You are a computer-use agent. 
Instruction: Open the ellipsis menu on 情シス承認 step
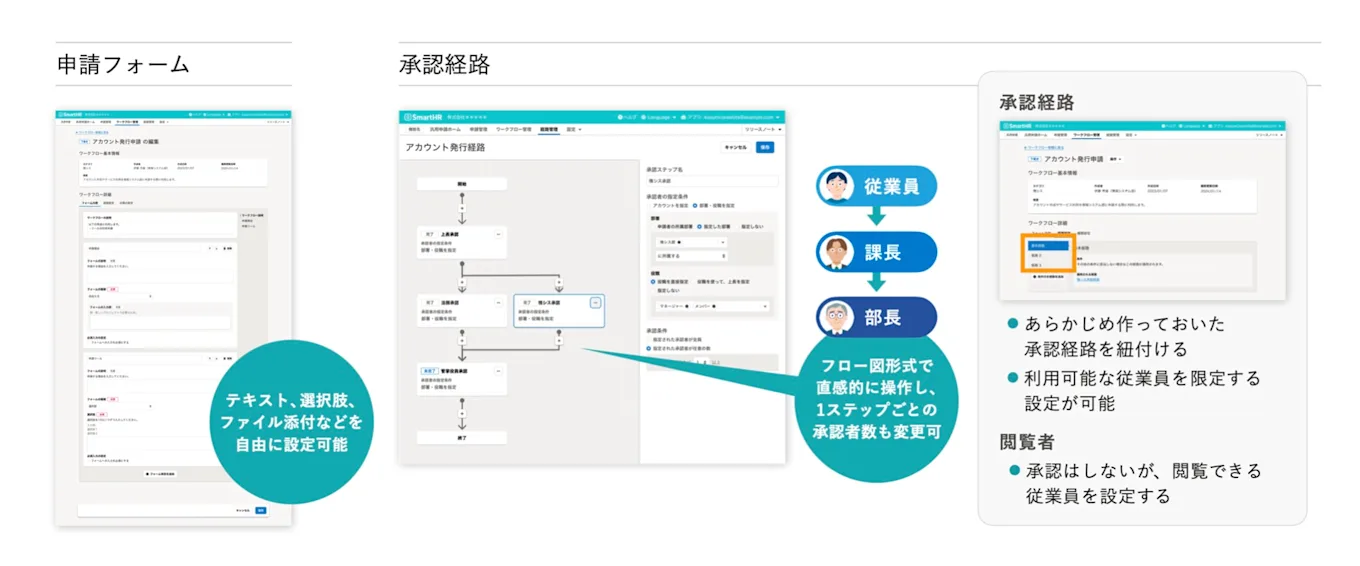[595, 301]
